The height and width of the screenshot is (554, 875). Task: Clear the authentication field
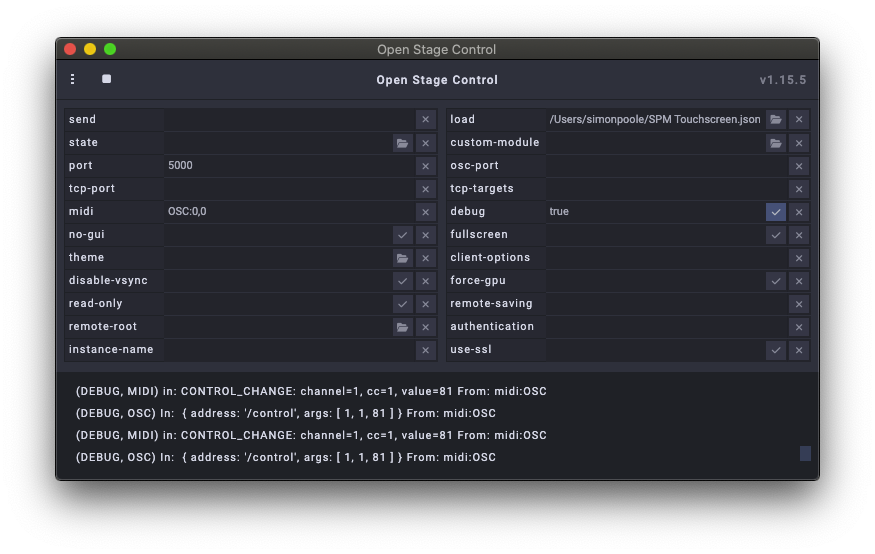[x=799, y=327]
